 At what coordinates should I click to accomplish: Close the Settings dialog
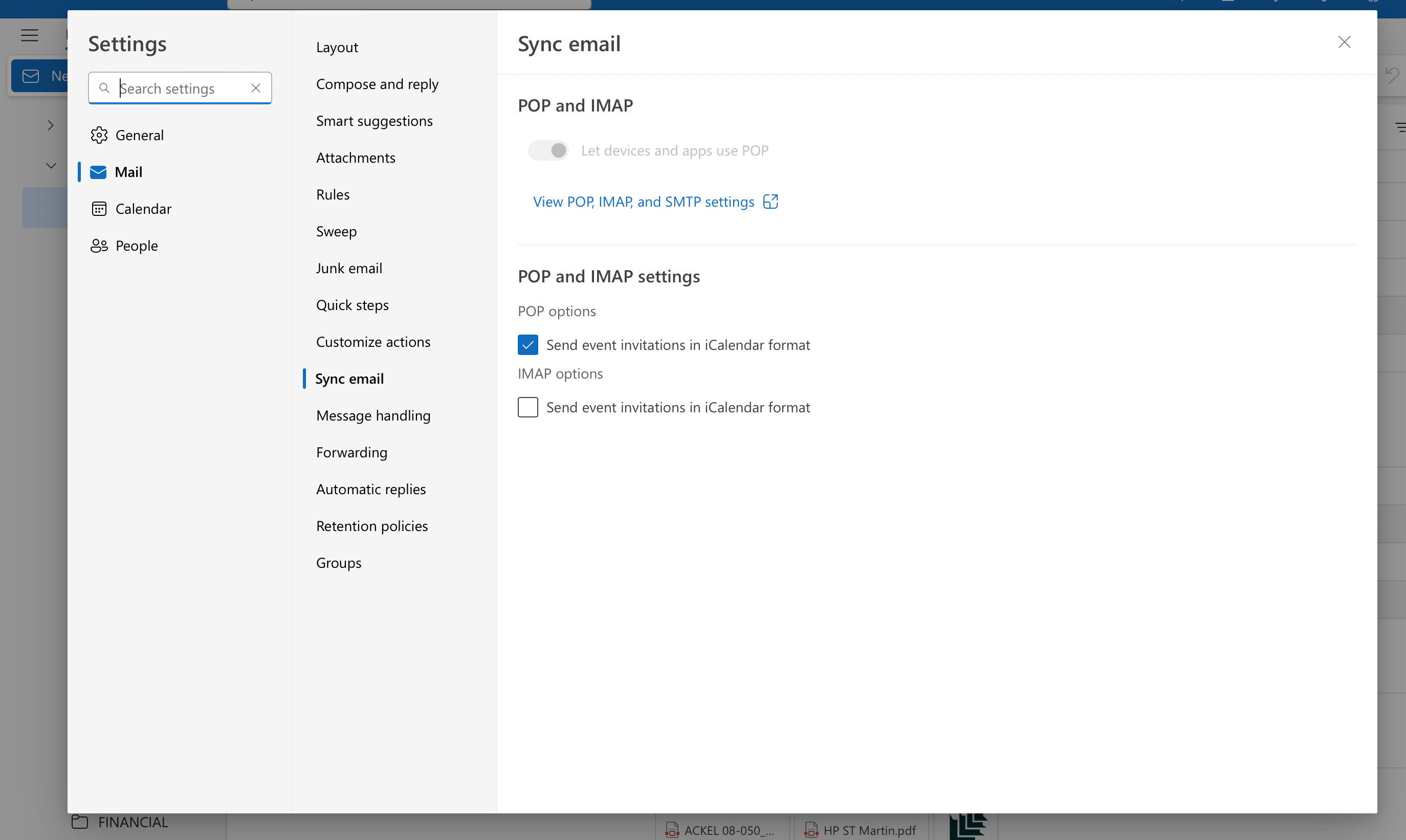click(x=1344, y=42)
